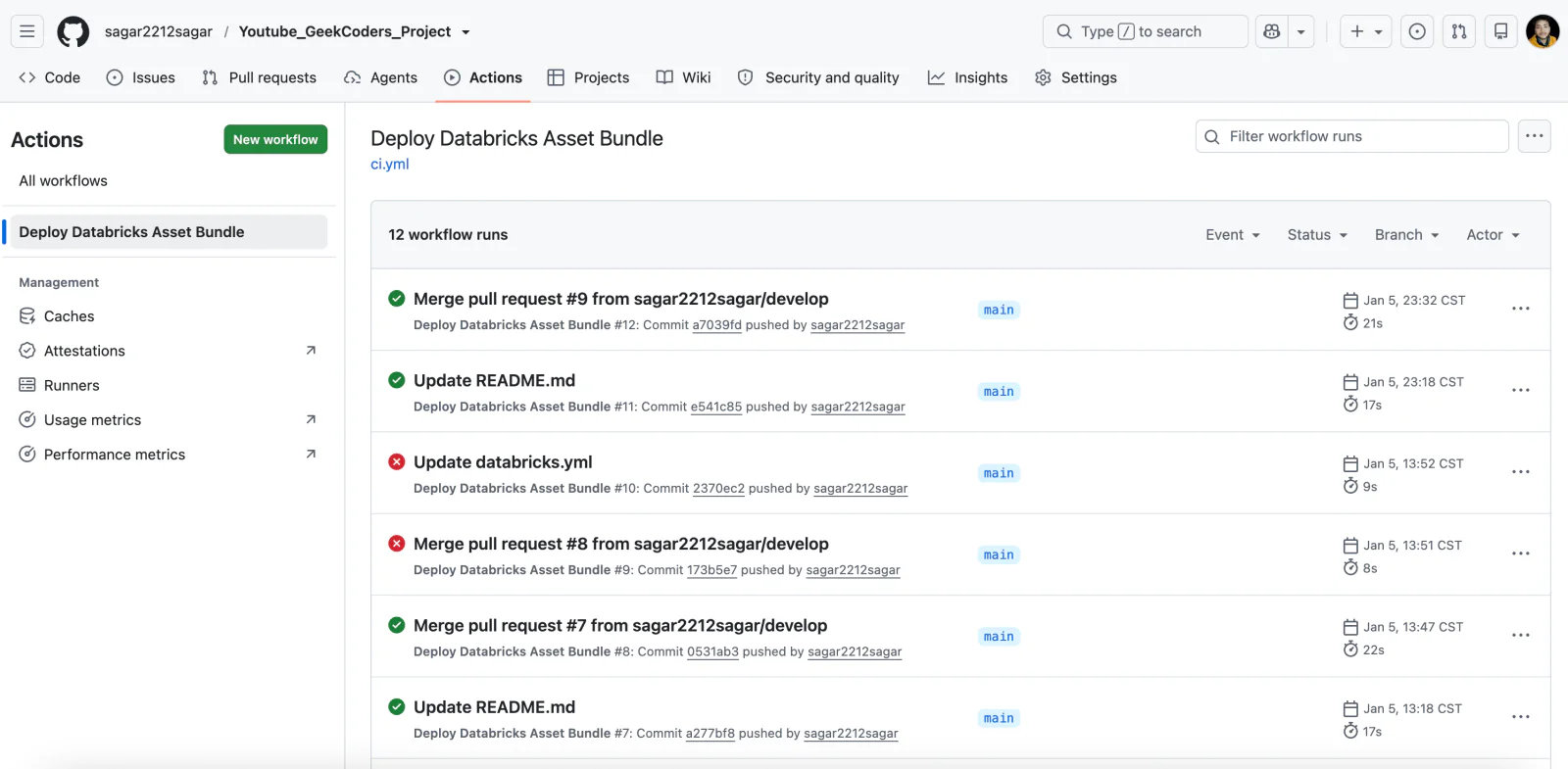Go to the GitHub homepage logo
Image resolution: width=1568 pixels, height=769 pixels.
(73, 31)
